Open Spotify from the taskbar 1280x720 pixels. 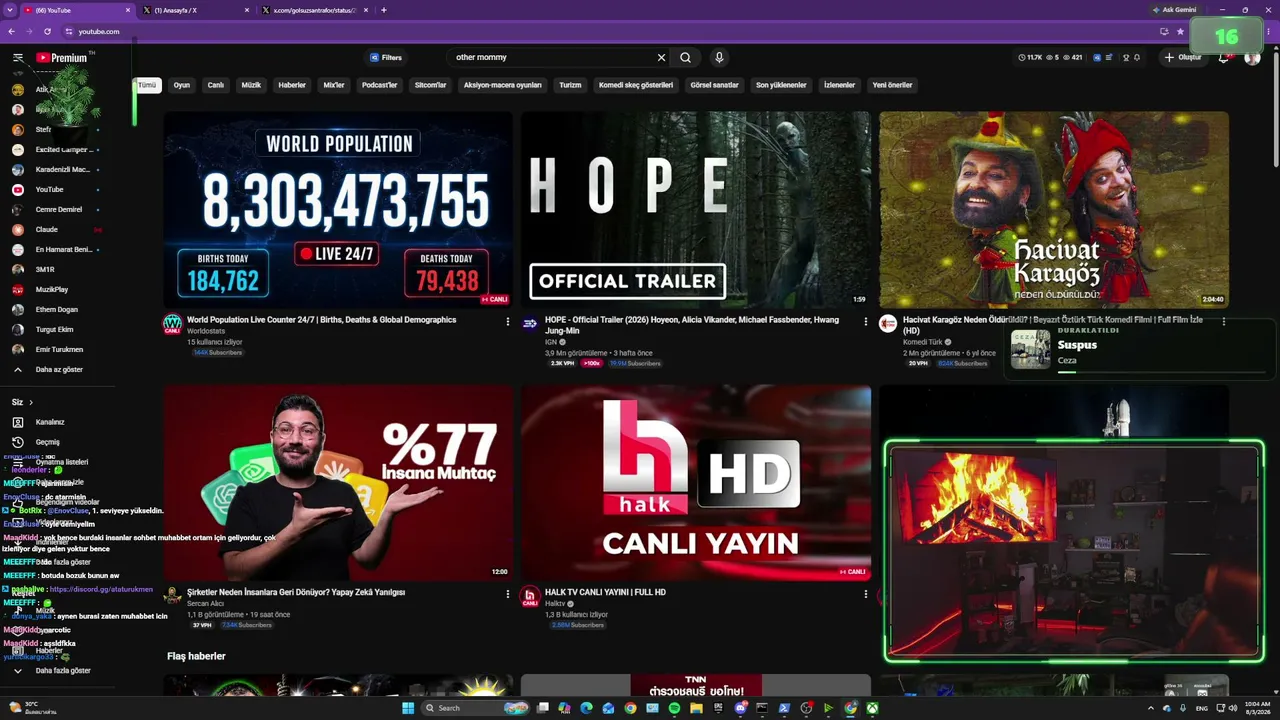click(x=674, y=708)
